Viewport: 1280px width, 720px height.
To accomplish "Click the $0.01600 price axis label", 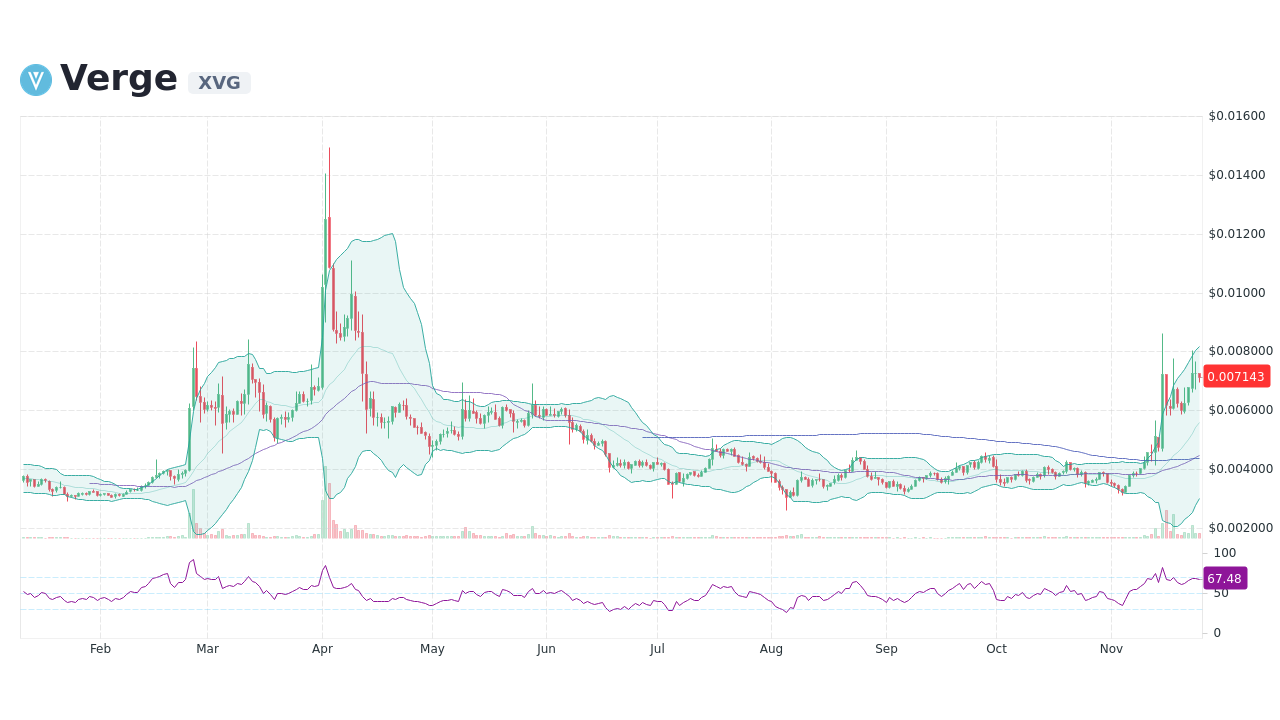I will click(x=1237, y=116).
